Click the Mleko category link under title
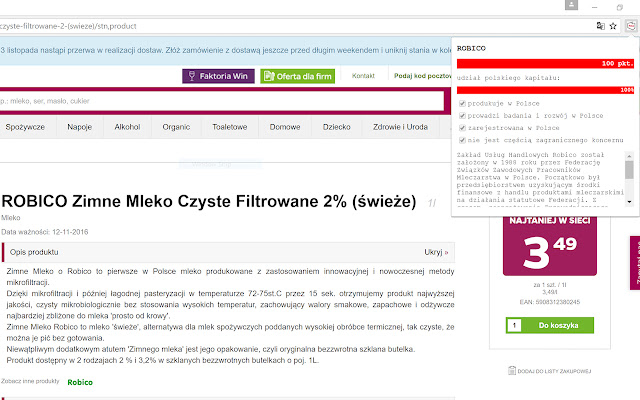Image resolution: width=640 pixels, height=400 pixels. pyautogui.click(x=11, y=218)
